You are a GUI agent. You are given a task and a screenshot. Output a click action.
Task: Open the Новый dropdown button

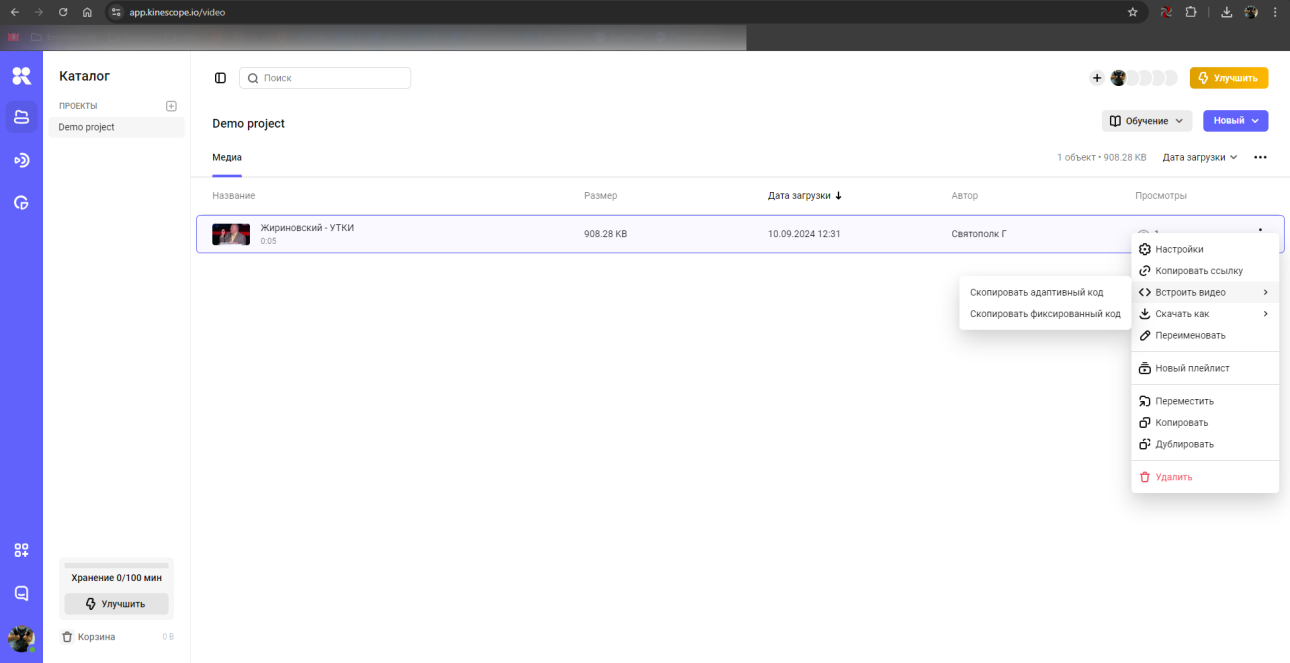point(1235,121)
